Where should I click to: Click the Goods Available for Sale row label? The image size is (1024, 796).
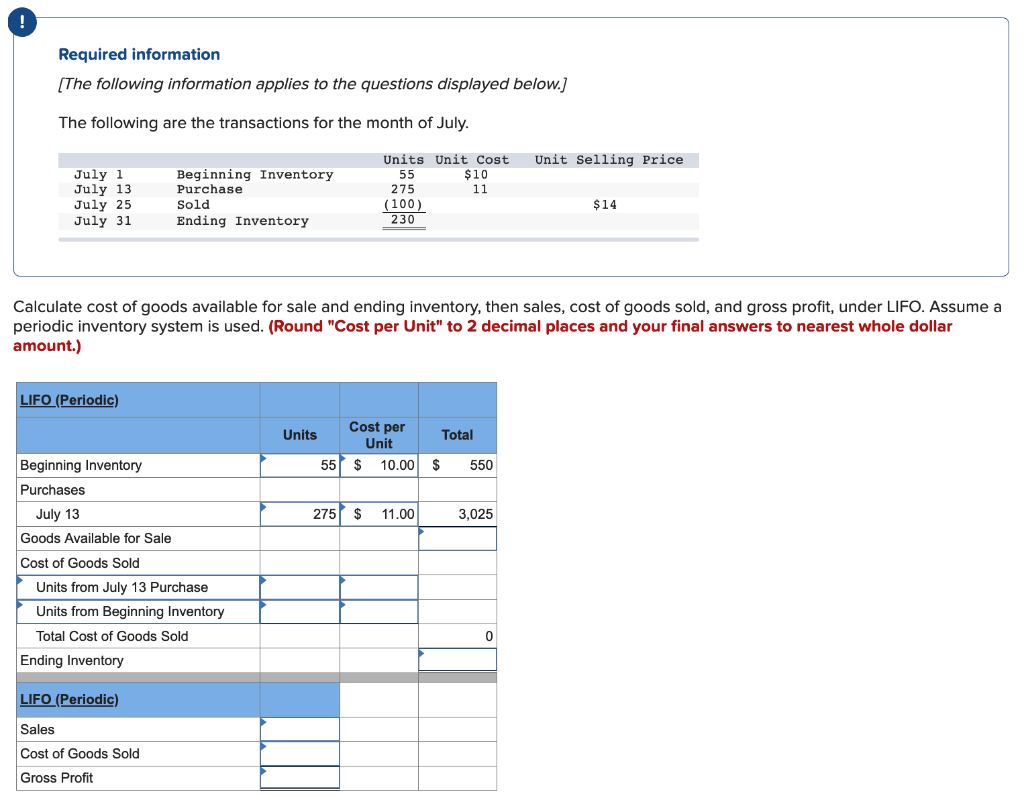click(x=96, y=539)
